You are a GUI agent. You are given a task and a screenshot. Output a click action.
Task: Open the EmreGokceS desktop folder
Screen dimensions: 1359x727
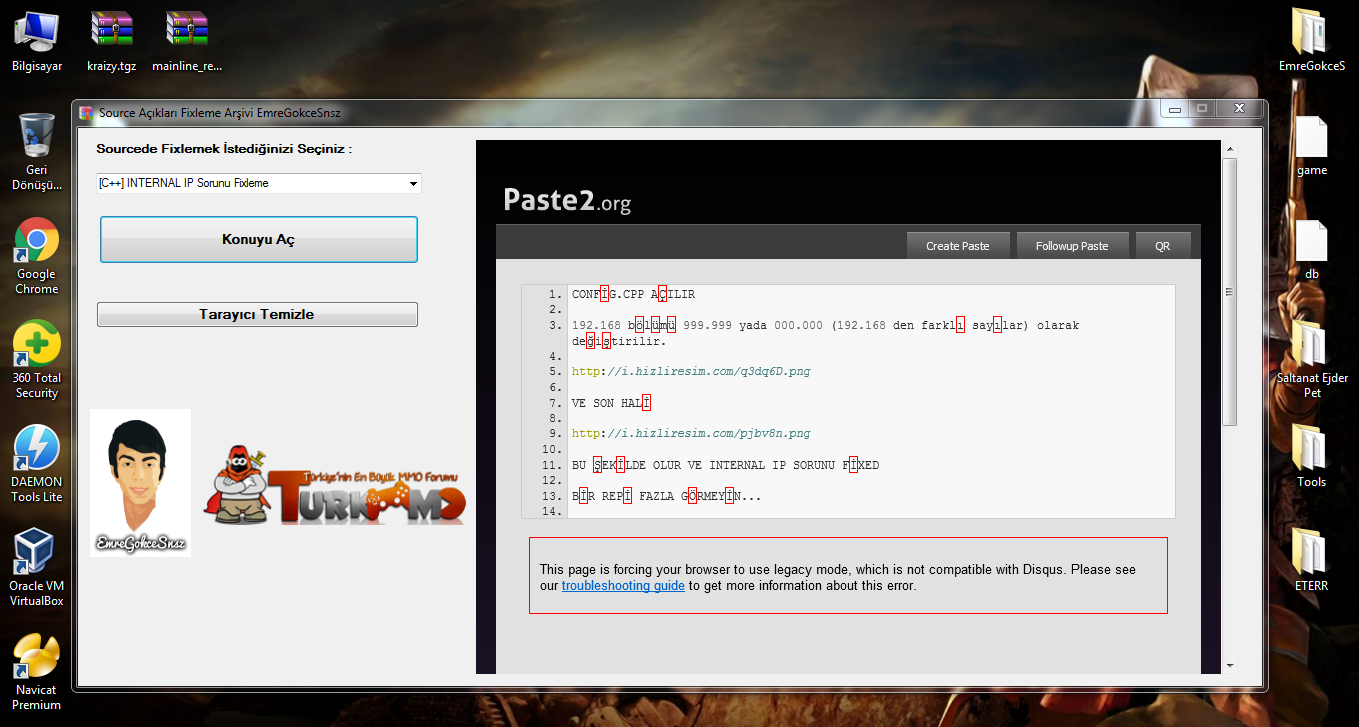click(1312, 40)
